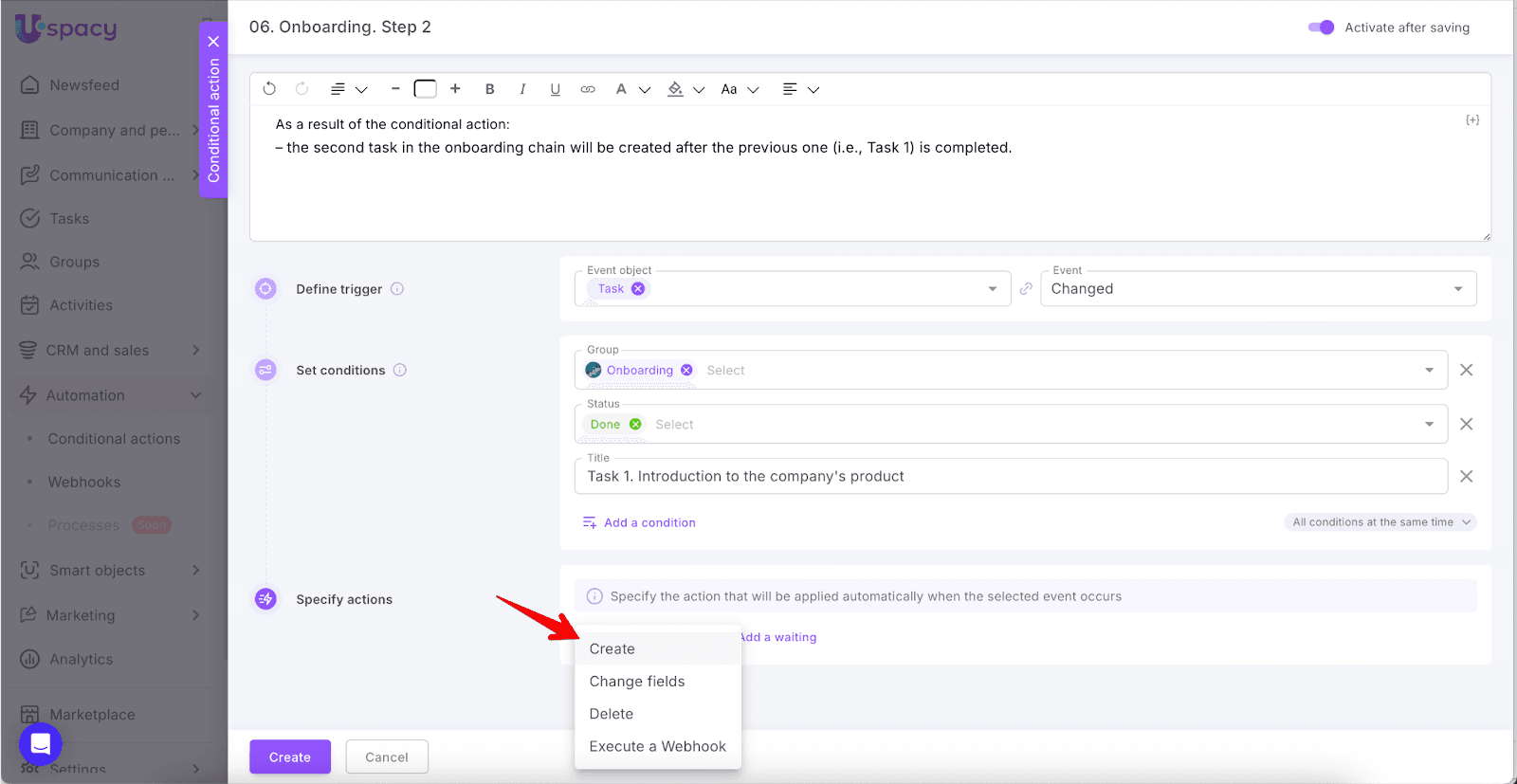This screenshot has width=1517, height=784.
Task: Apply underline formatting in the editor
Action: pyautogui.click(x=555, y=89)
